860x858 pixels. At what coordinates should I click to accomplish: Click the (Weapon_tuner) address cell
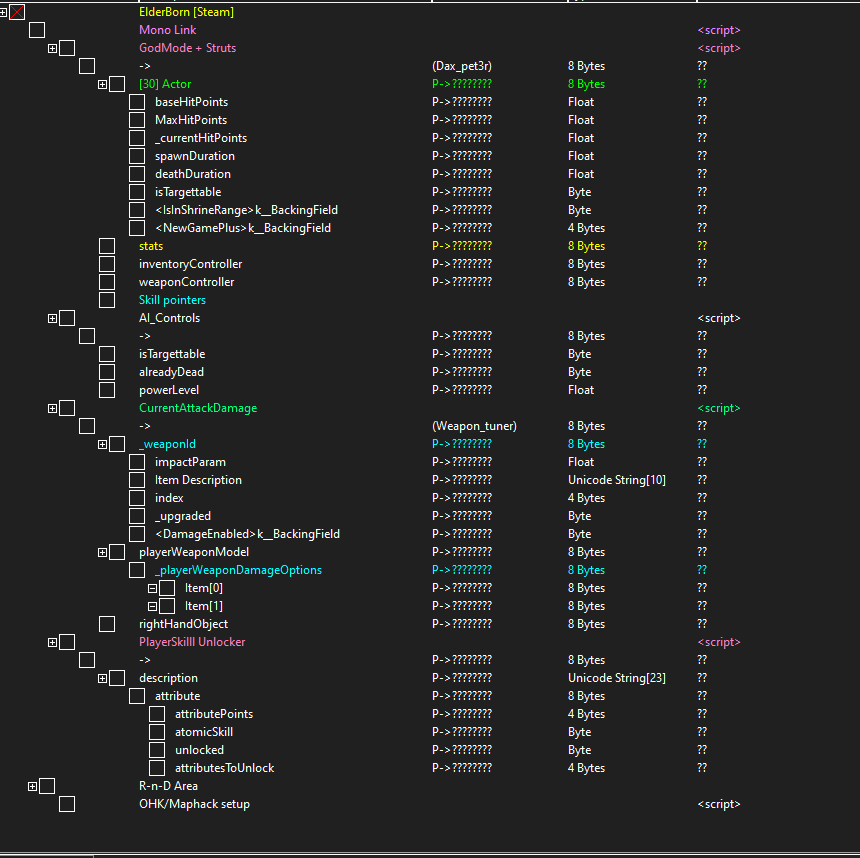474,426
